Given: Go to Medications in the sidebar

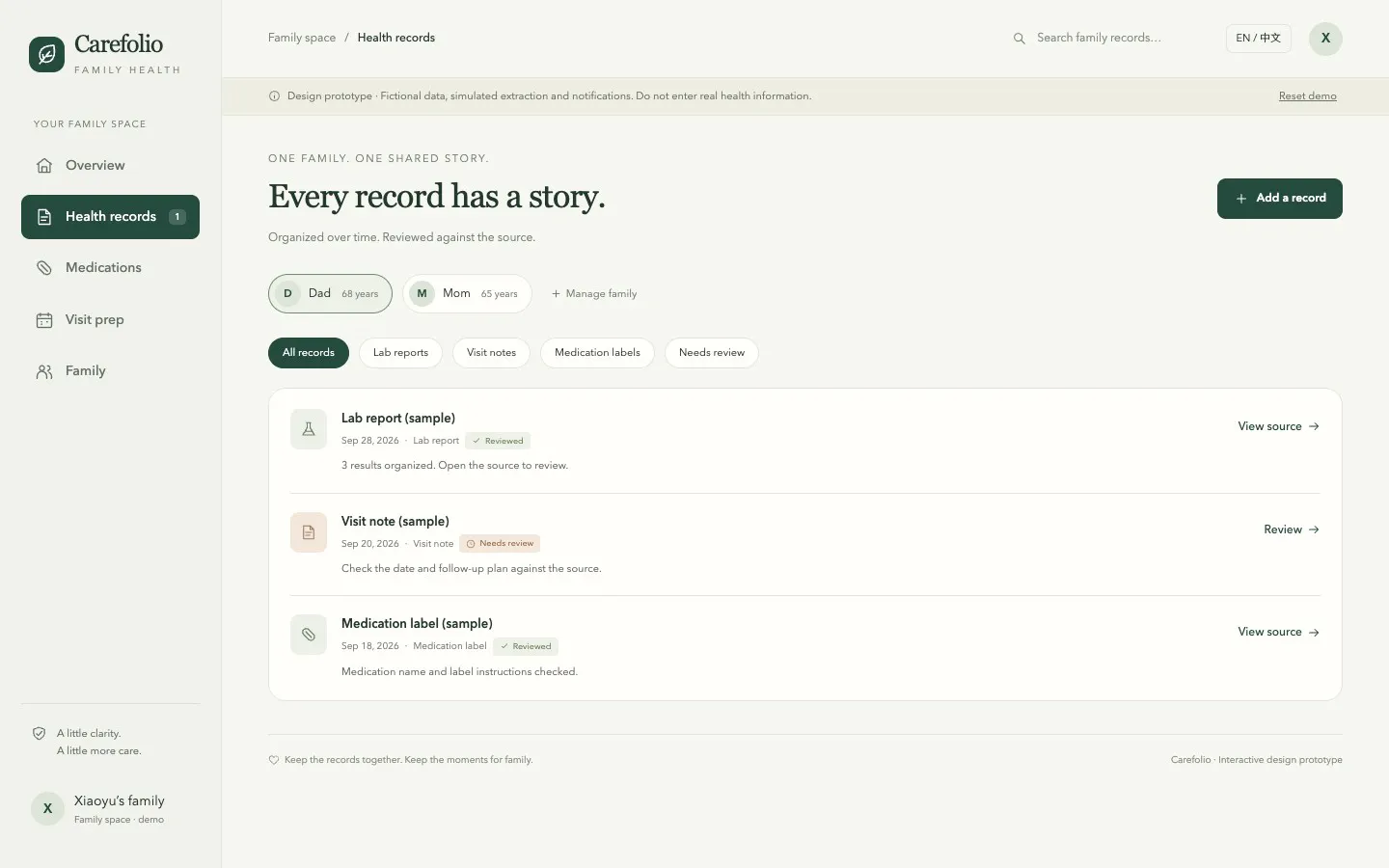Looking at the screenshot, I should [110, 268].
